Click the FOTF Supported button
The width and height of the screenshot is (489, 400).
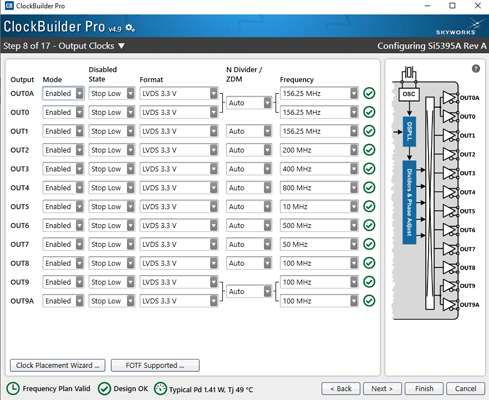(155, 365)
